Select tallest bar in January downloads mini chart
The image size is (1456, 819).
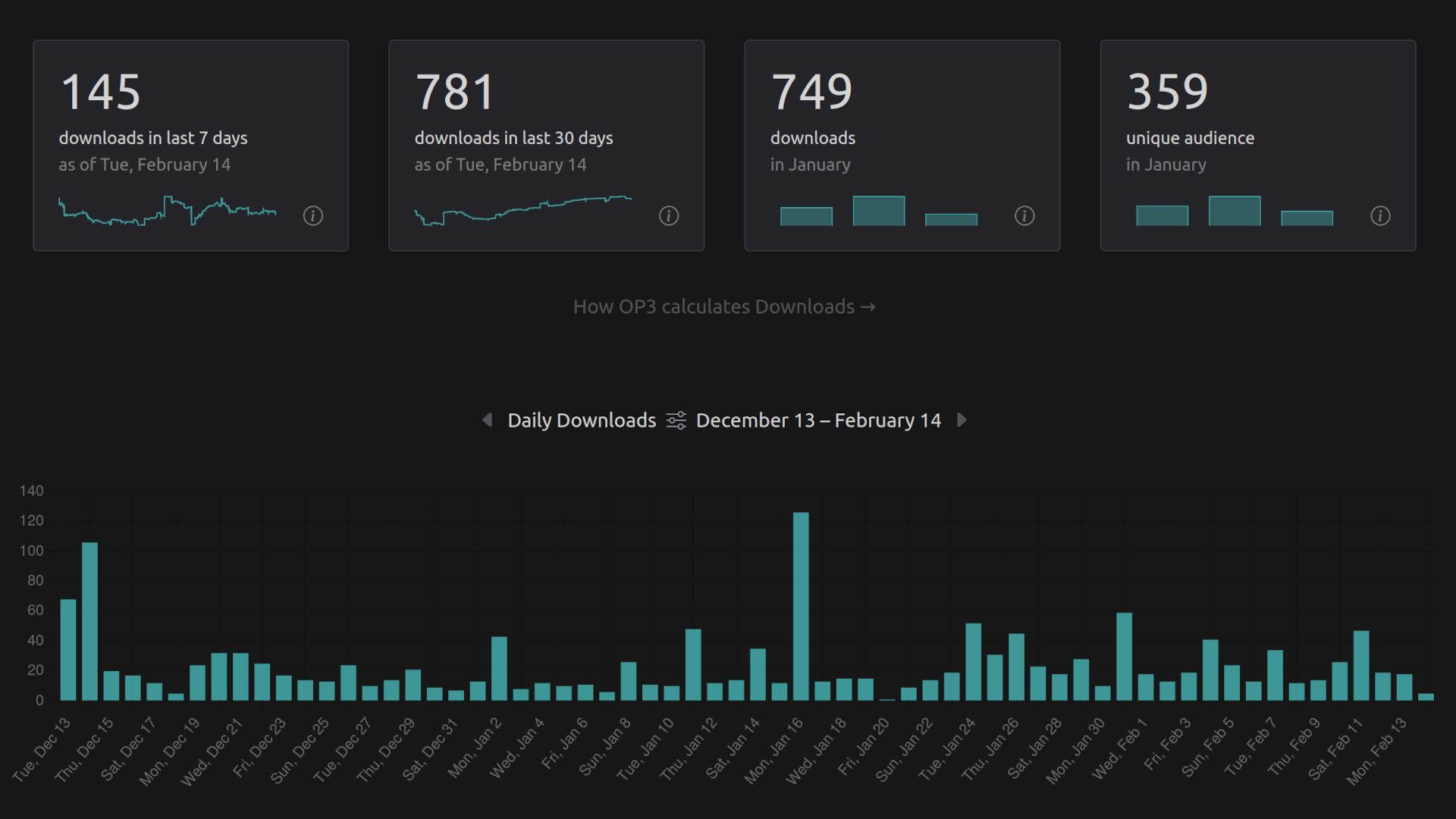pyautogui.click(x=878, y=211)
